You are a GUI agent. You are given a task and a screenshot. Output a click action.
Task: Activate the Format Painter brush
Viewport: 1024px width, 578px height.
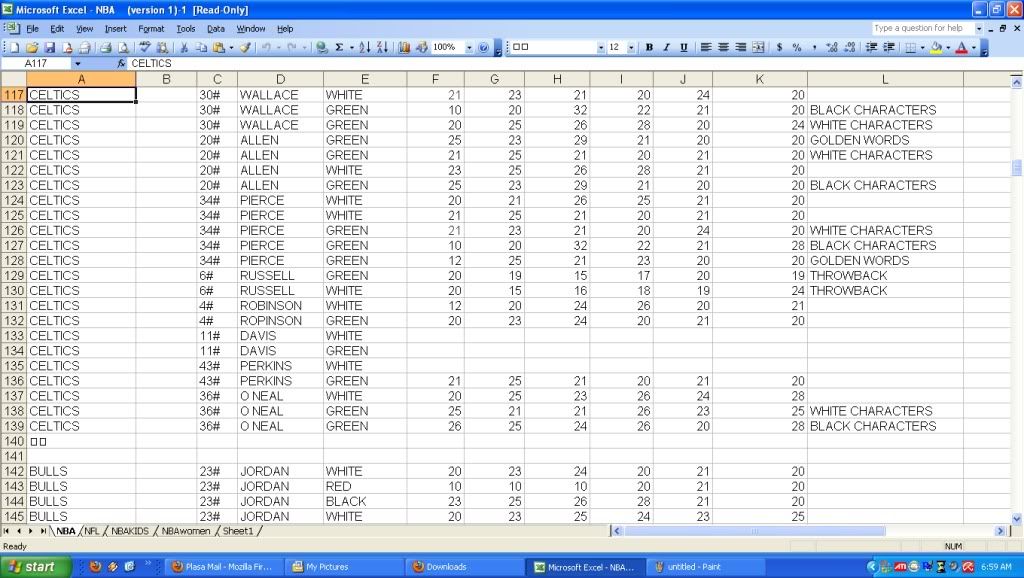246,47
